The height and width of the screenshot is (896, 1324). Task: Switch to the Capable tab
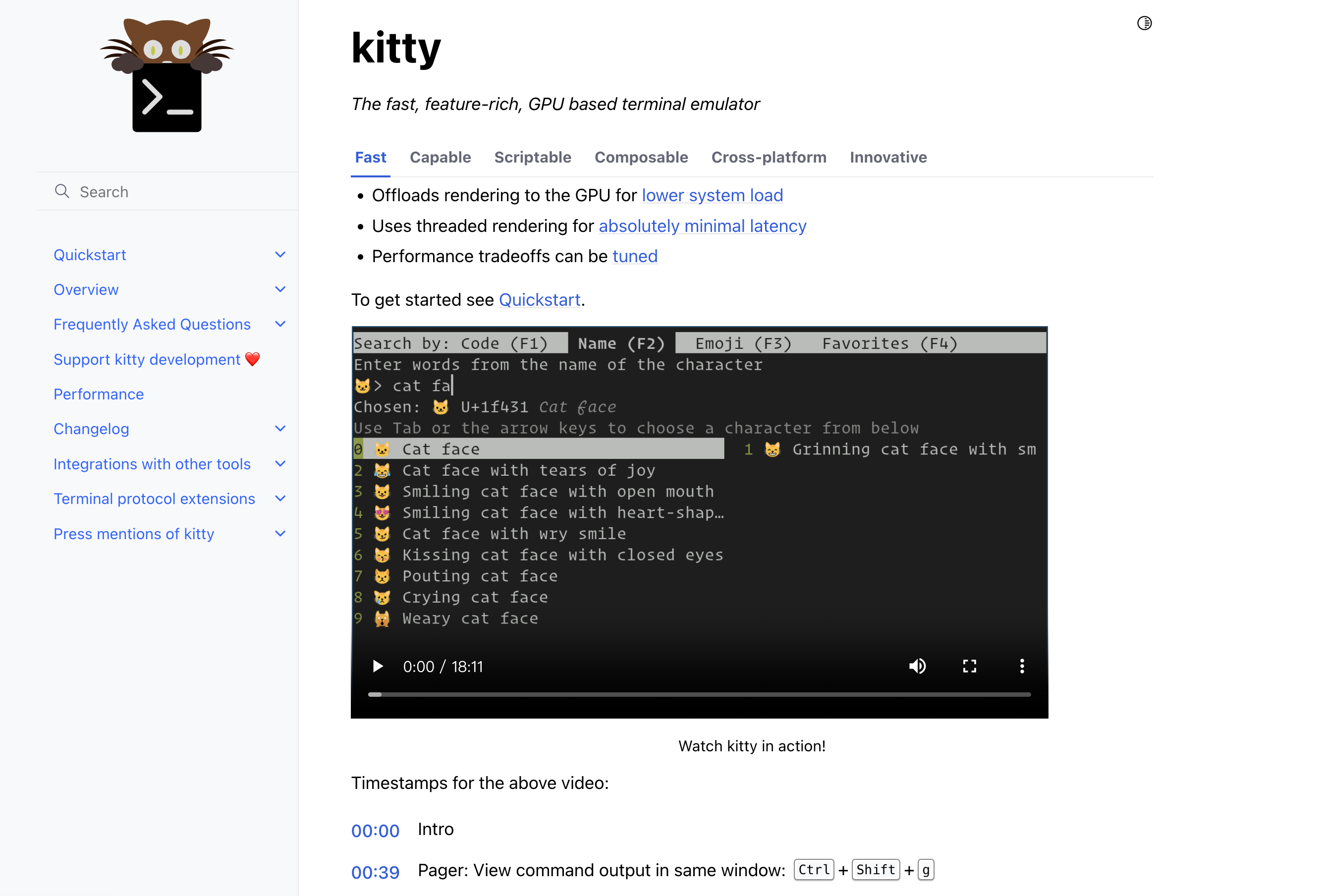point(440,157)
